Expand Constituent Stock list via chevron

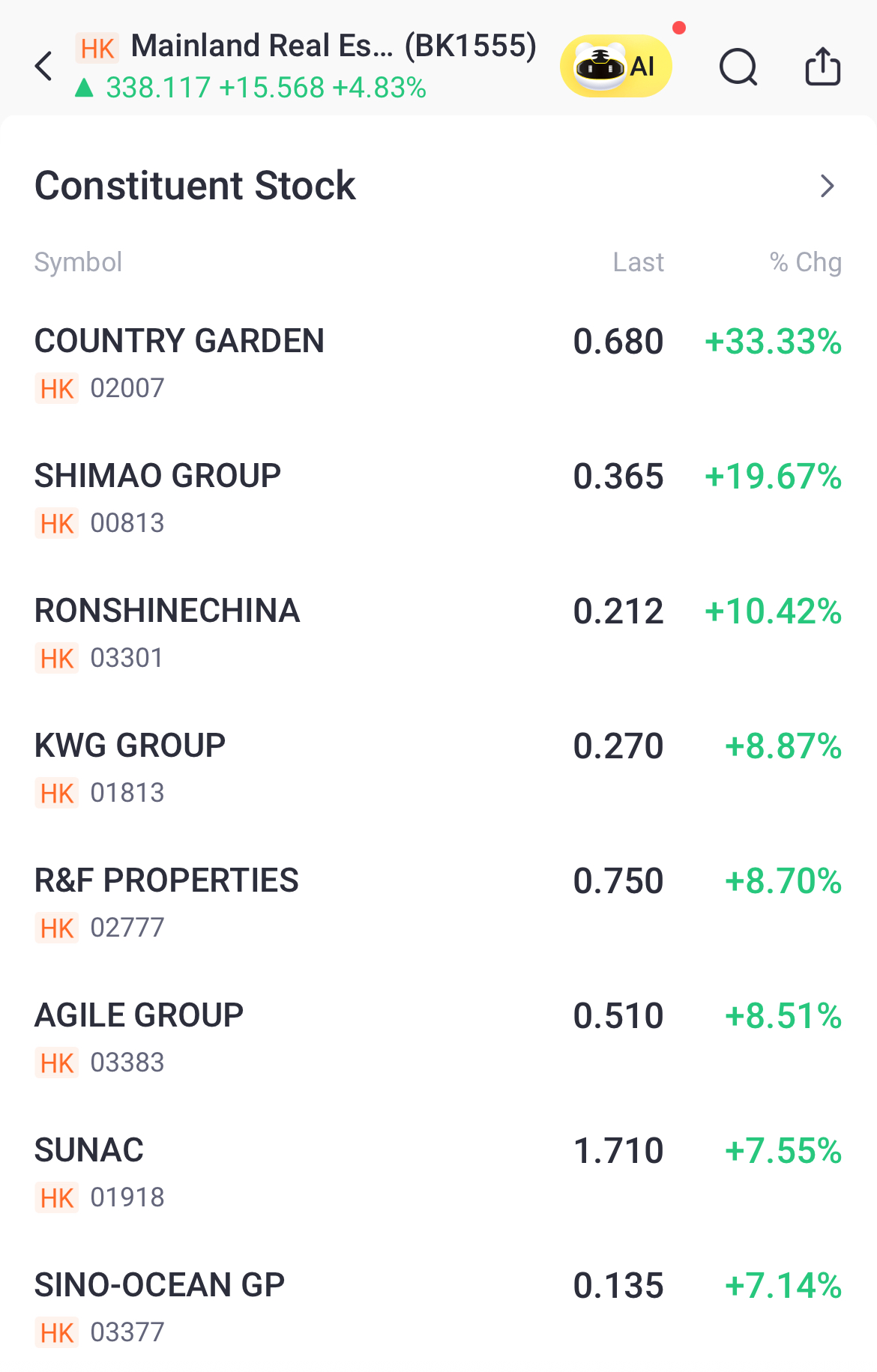[827, 186]
